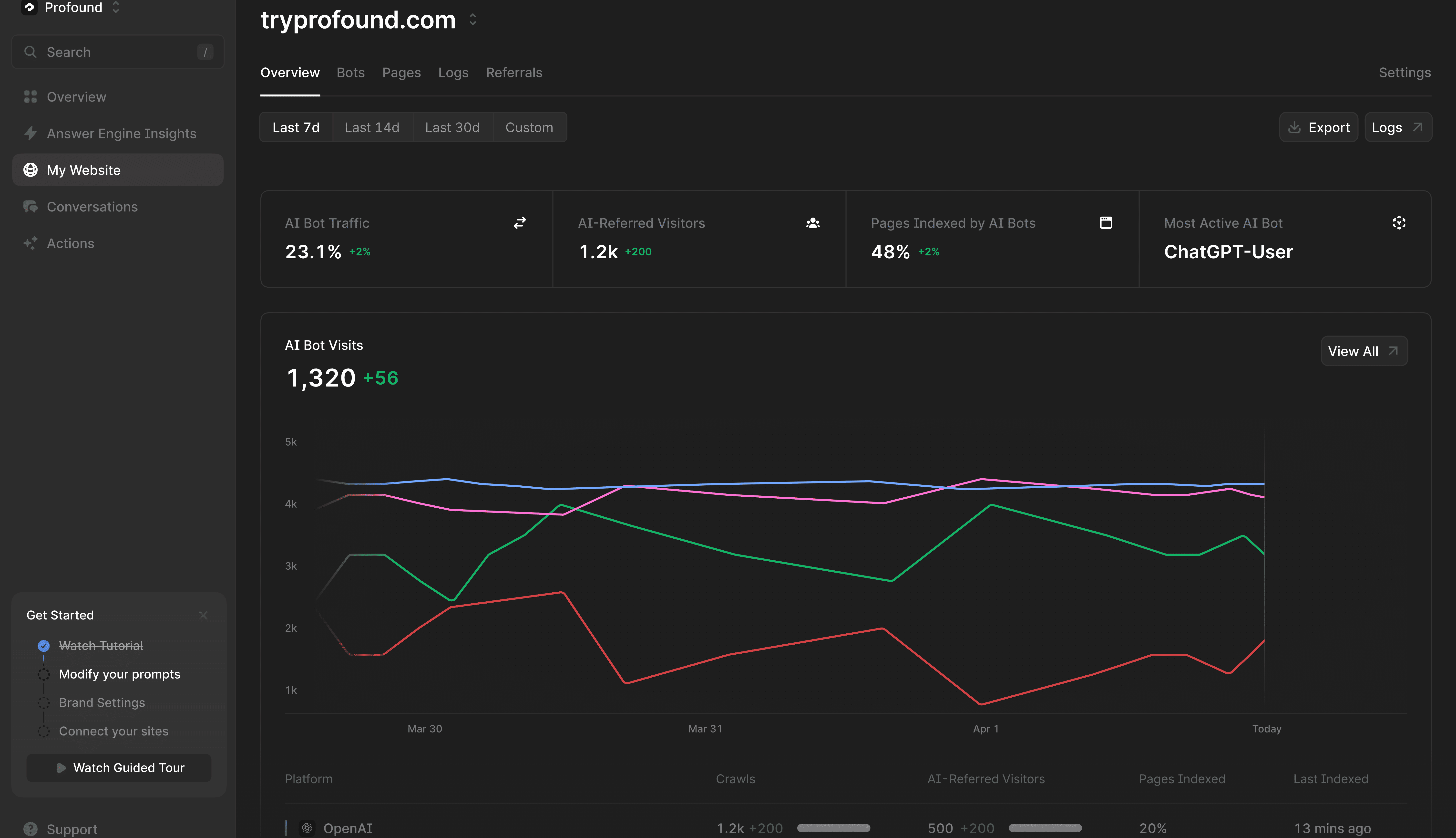
Task: Click the Watch Guided Tour button
Action: (x=119, y=768)
